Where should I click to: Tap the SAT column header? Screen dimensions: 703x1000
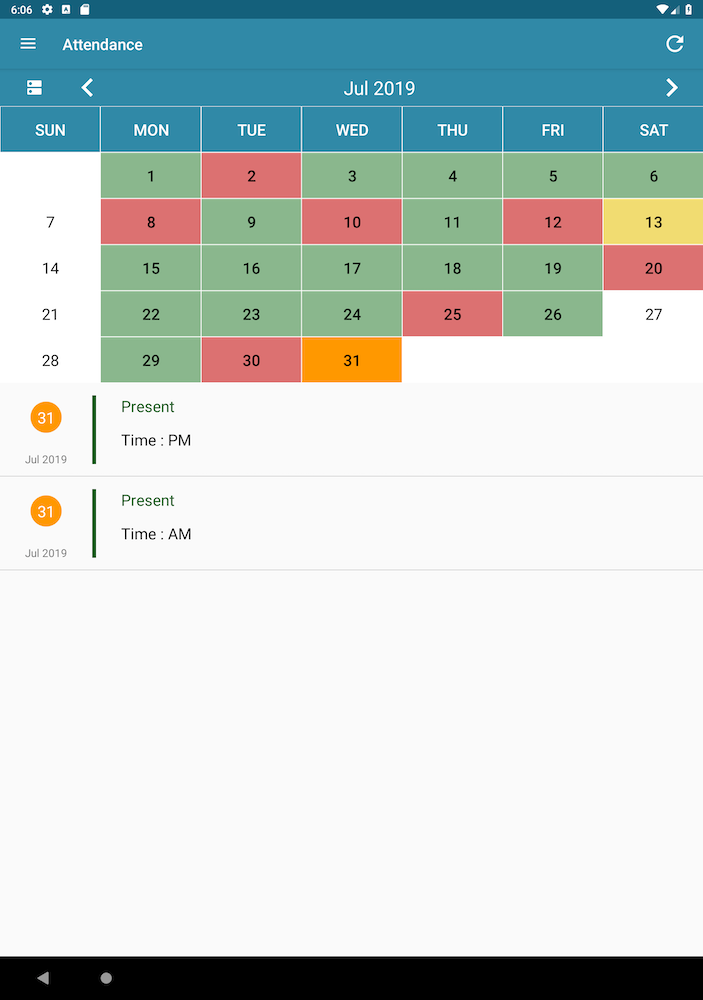click(x=653, y=130)
